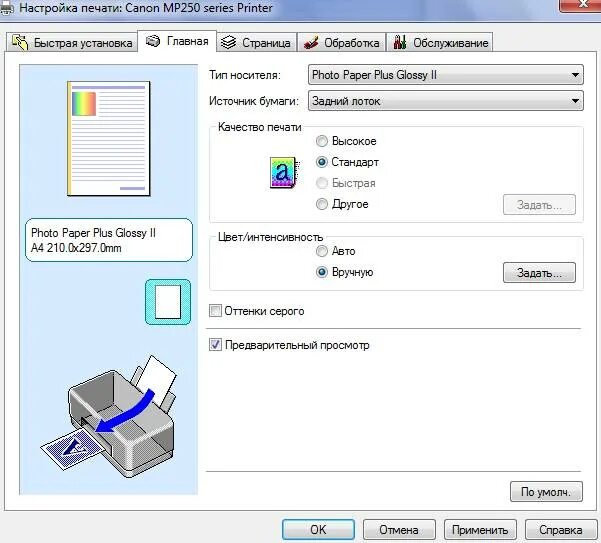Close the print settings dialog

tap(583, 5)
